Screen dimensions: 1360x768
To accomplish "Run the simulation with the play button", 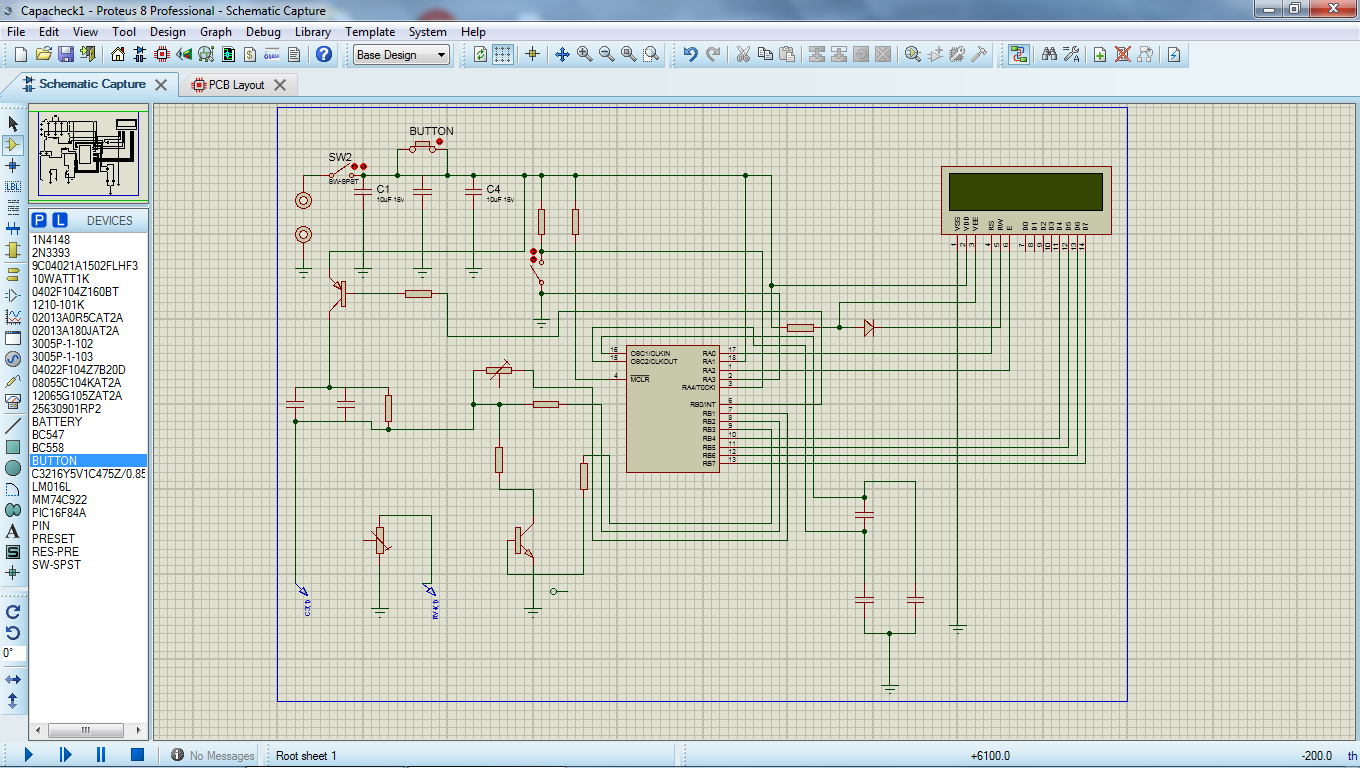I will coord(27,755).
